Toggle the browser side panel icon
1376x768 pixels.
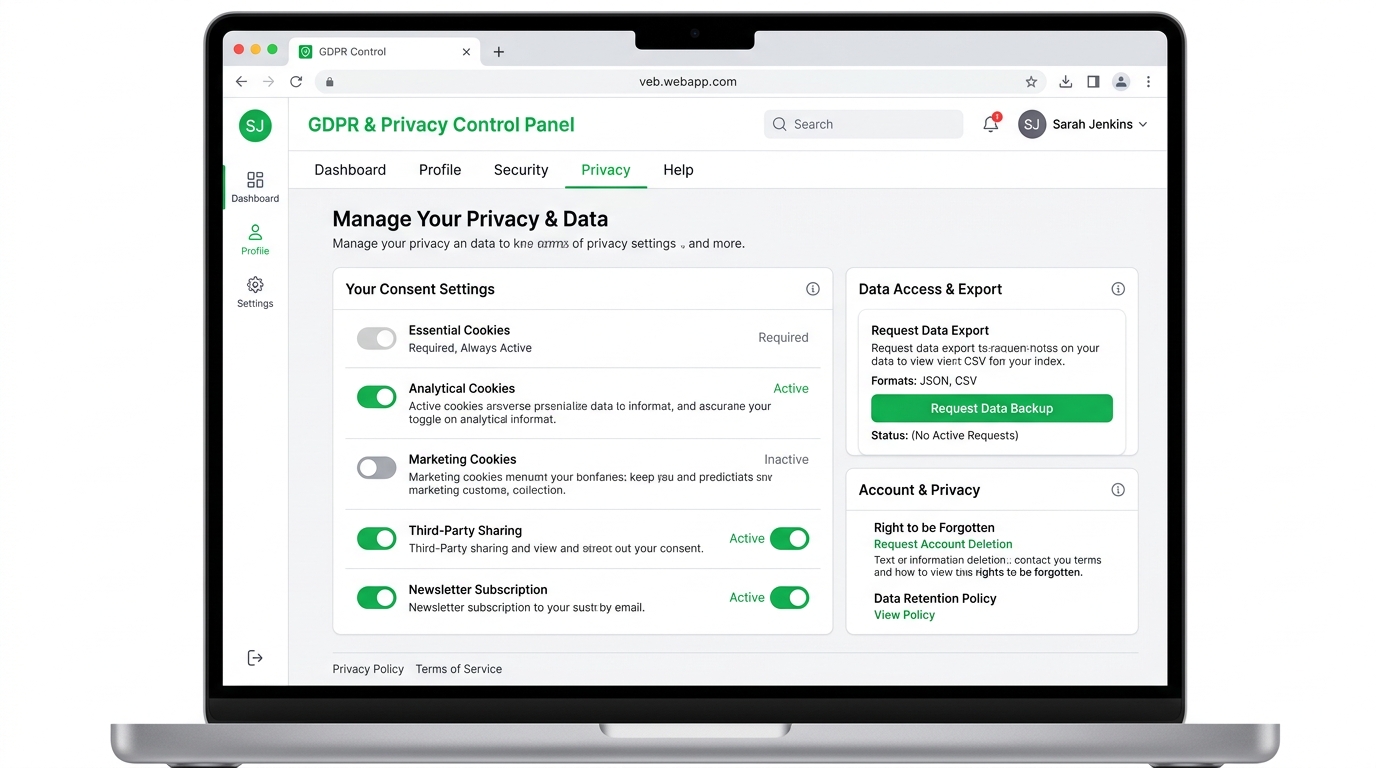coord(1093,82)
